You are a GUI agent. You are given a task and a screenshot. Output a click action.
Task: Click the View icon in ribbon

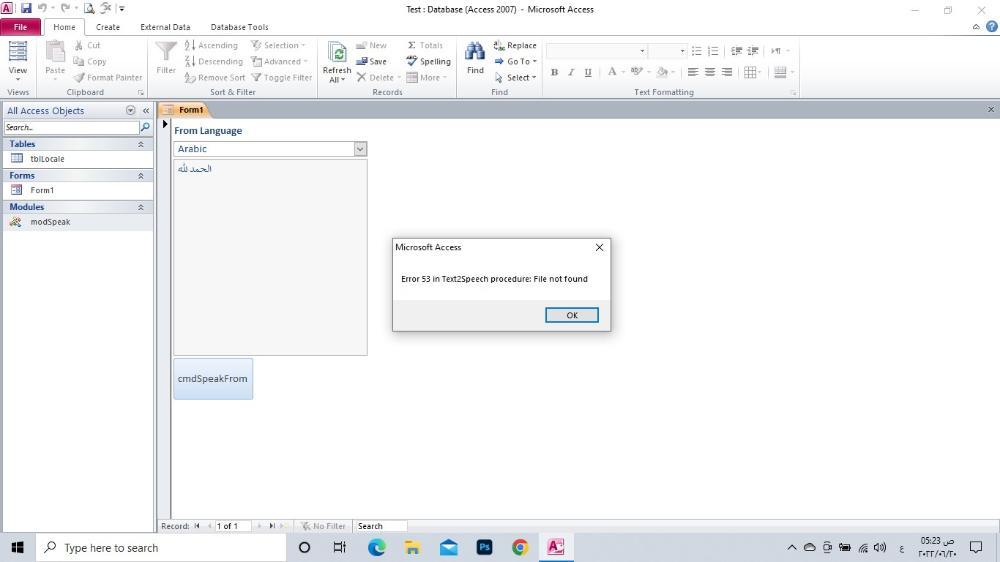pyautogui.click(x=18, y=54)
